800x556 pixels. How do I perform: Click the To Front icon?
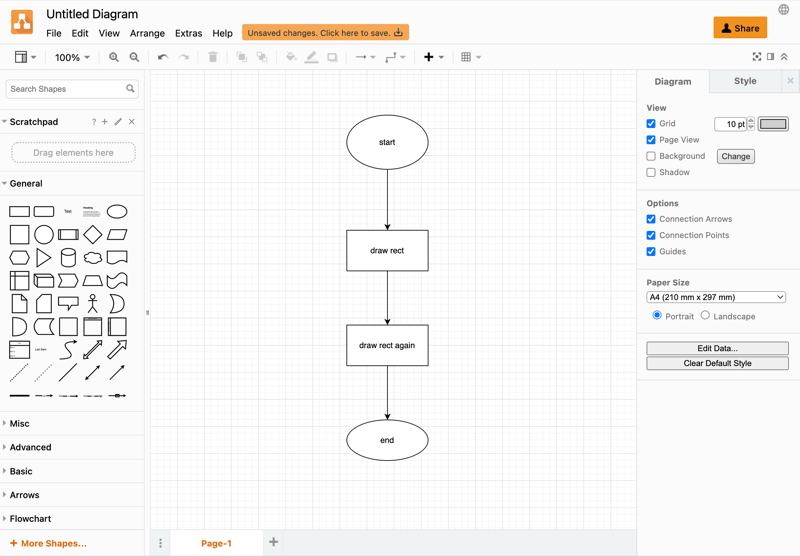click(x=241, y=57)
